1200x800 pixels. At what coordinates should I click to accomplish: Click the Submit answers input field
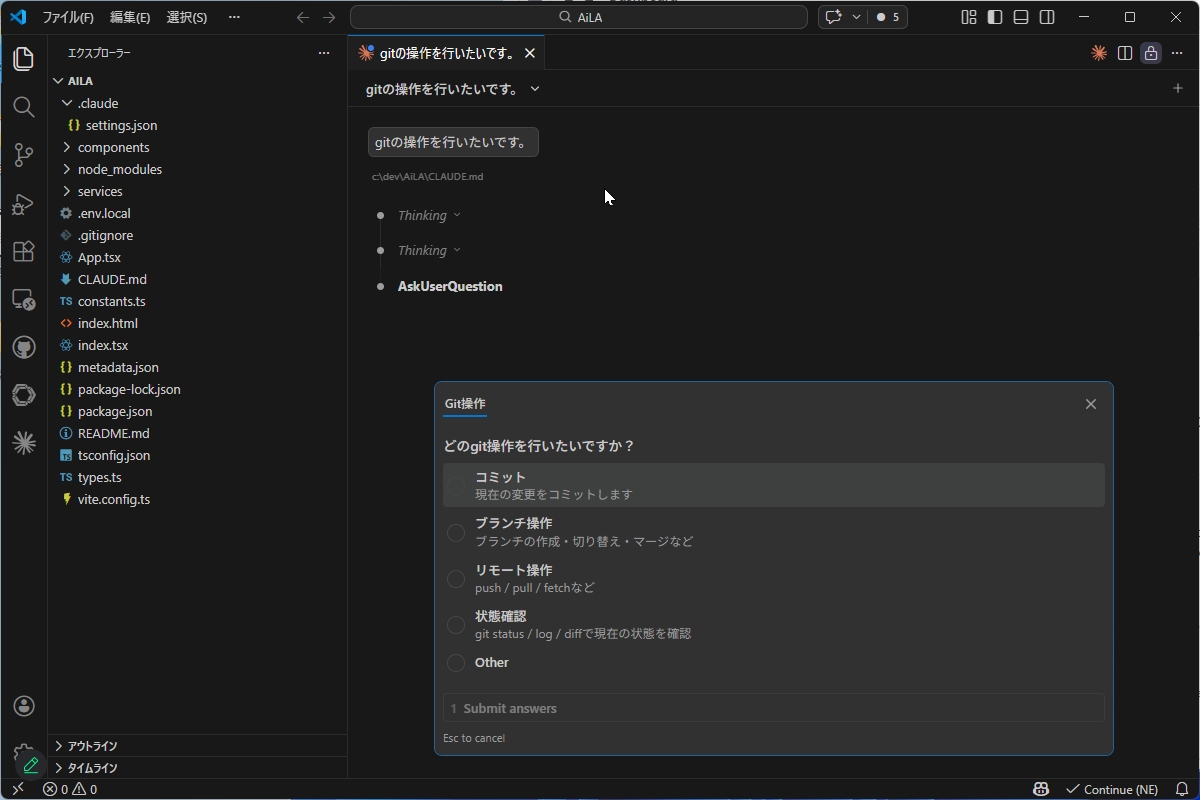click(773, 708)
